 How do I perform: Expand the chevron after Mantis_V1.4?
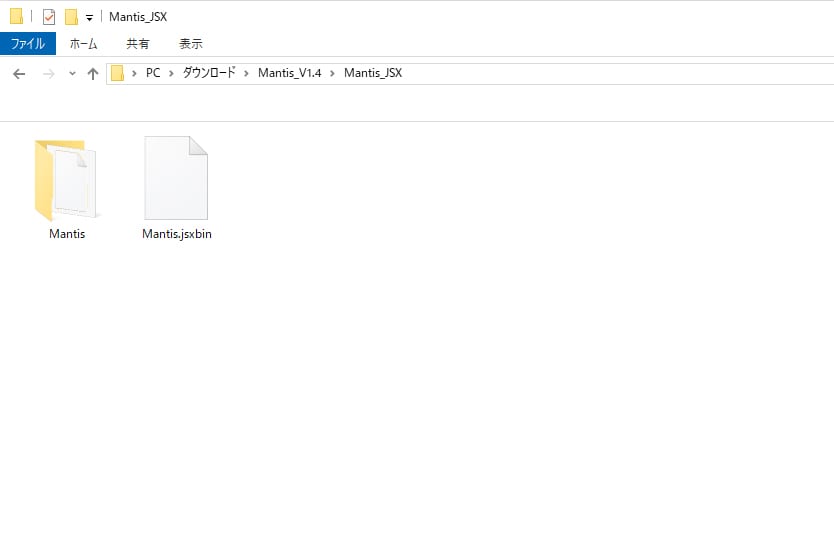point(332,73)
